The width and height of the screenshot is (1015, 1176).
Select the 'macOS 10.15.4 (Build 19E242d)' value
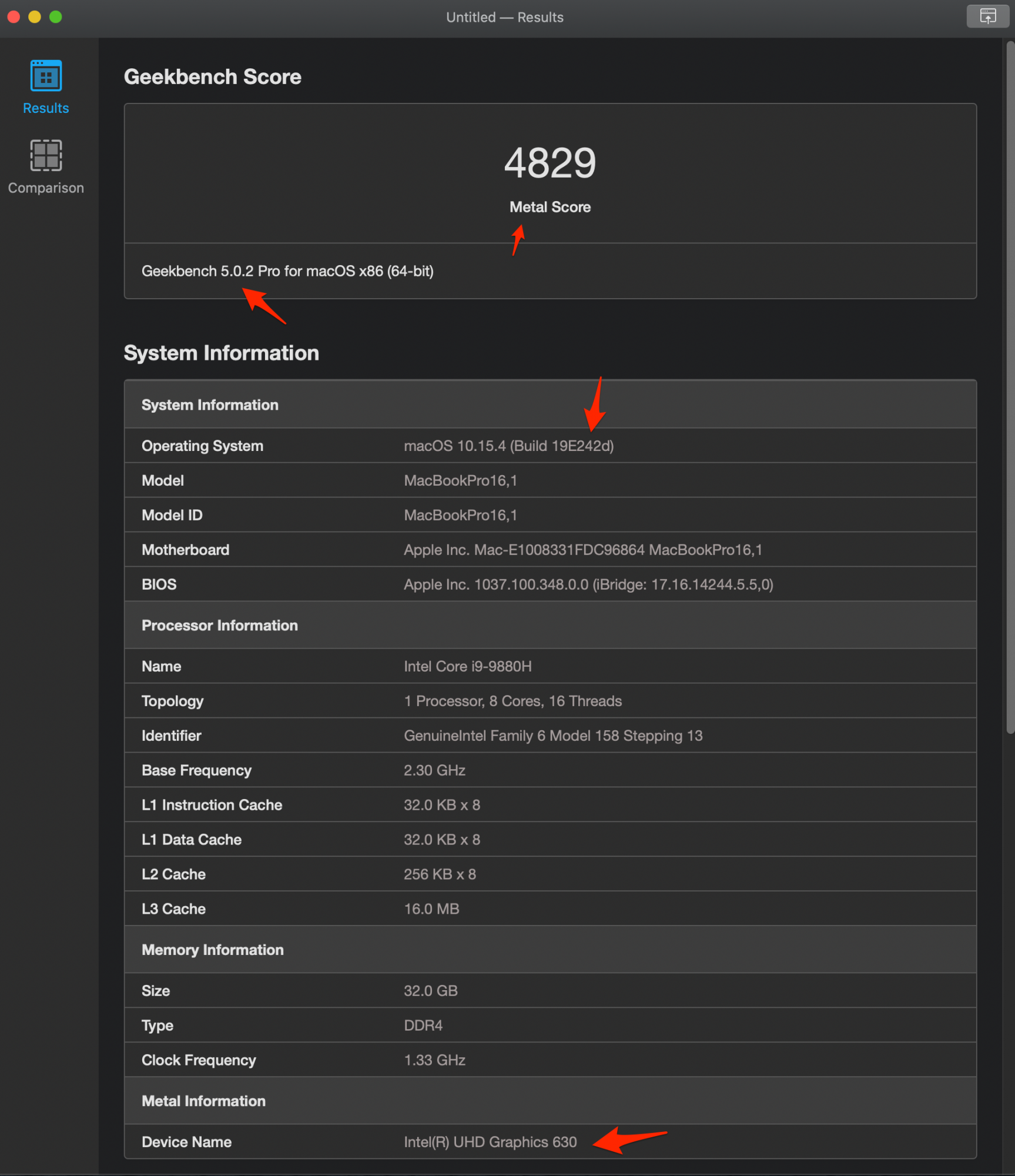click(508, 446)
